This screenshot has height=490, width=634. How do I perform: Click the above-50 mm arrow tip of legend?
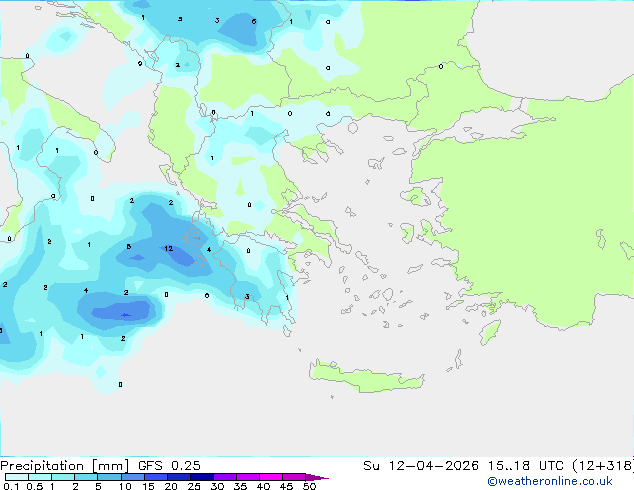pos(317,477)
